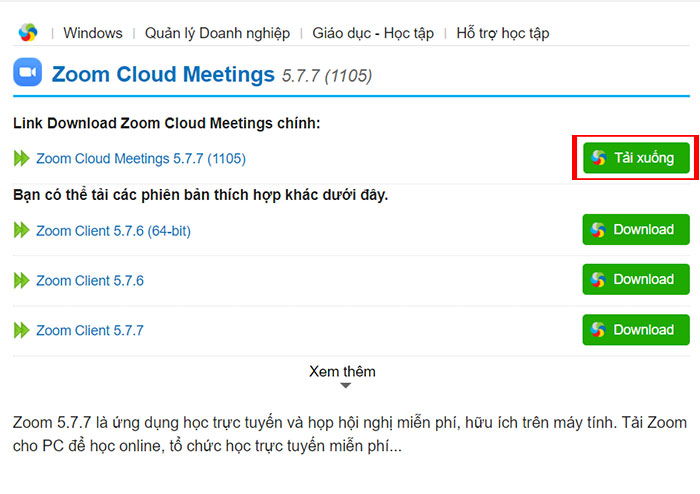Open the Zoom Cloud Meetings 5.7.7 (1105) link
700x494 pixels.
141,158
